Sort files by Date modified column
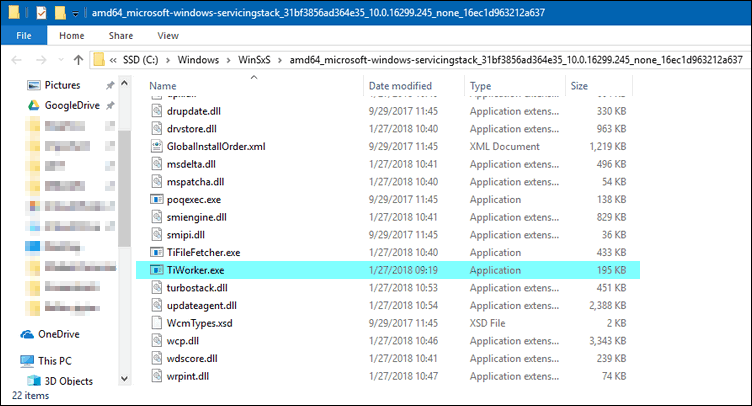The image size is (752, 406). pyautogui.click(x=400, y=86)
